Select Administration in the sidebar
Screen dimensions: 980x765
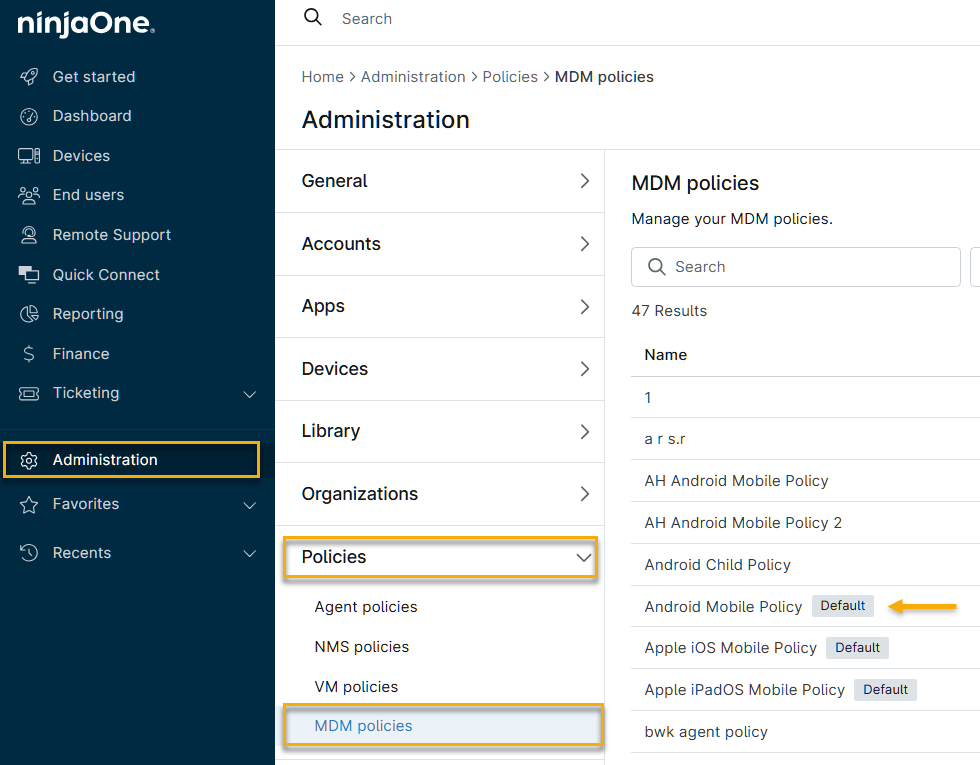131,460
